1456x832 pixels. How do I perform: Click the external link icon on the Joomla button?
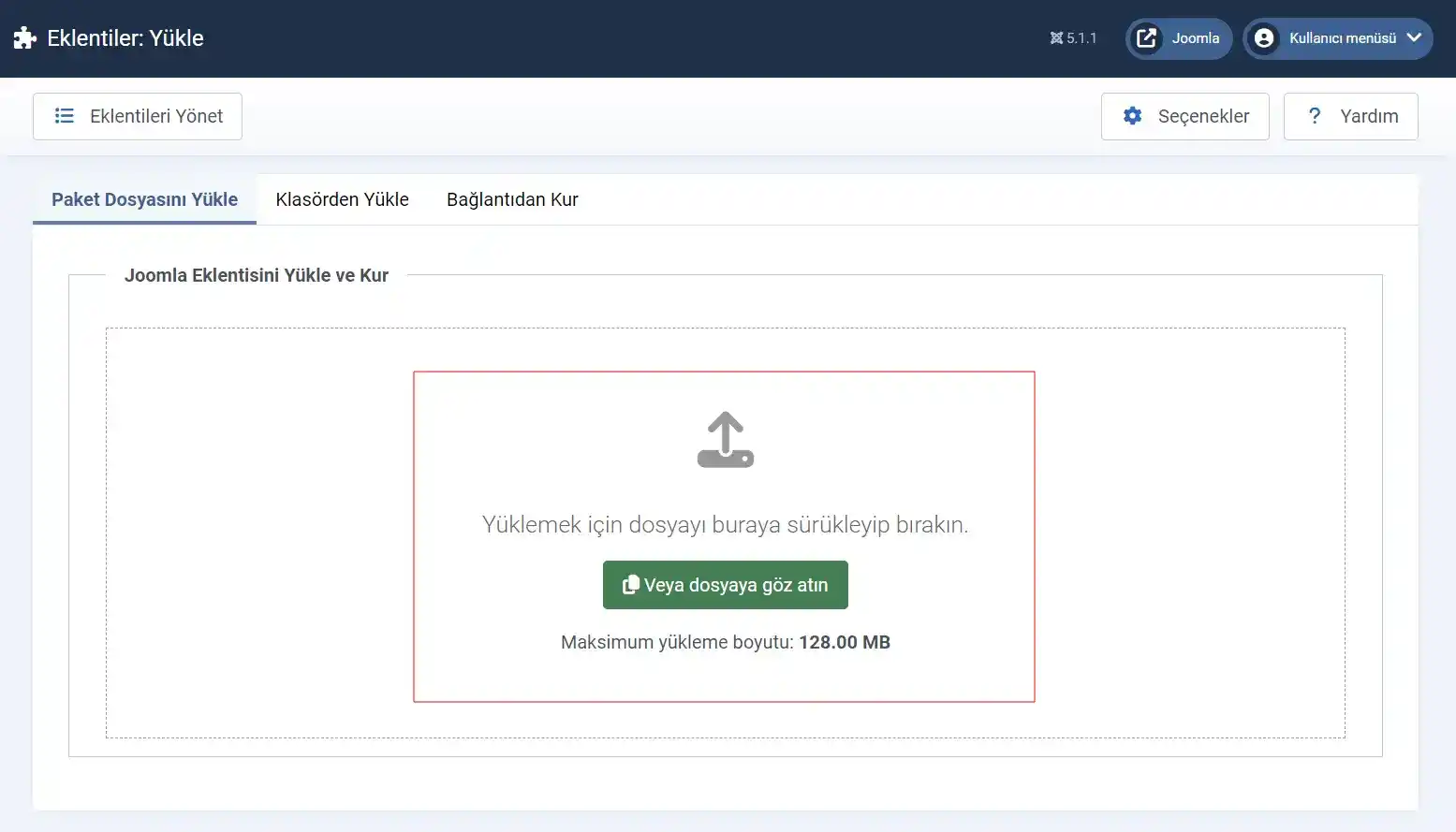point(1145,38)
